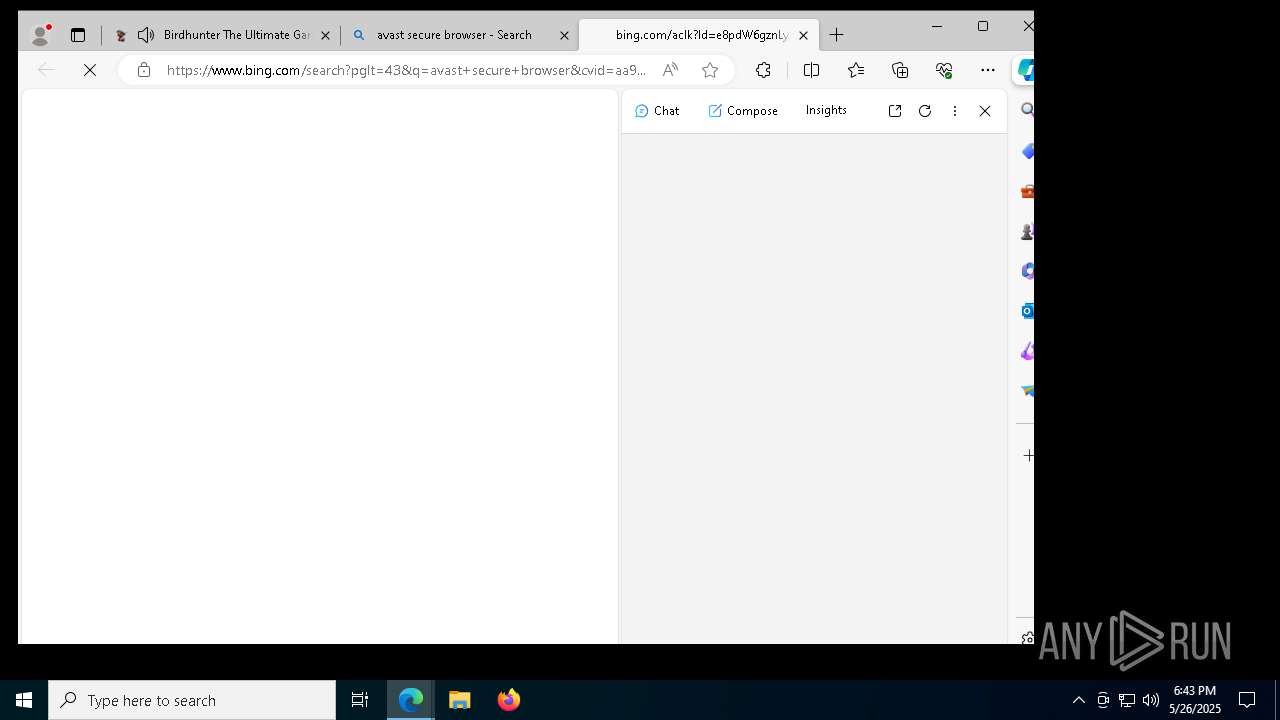Open a new tab with plus button
1280x720 pixels.
(837, 35)
